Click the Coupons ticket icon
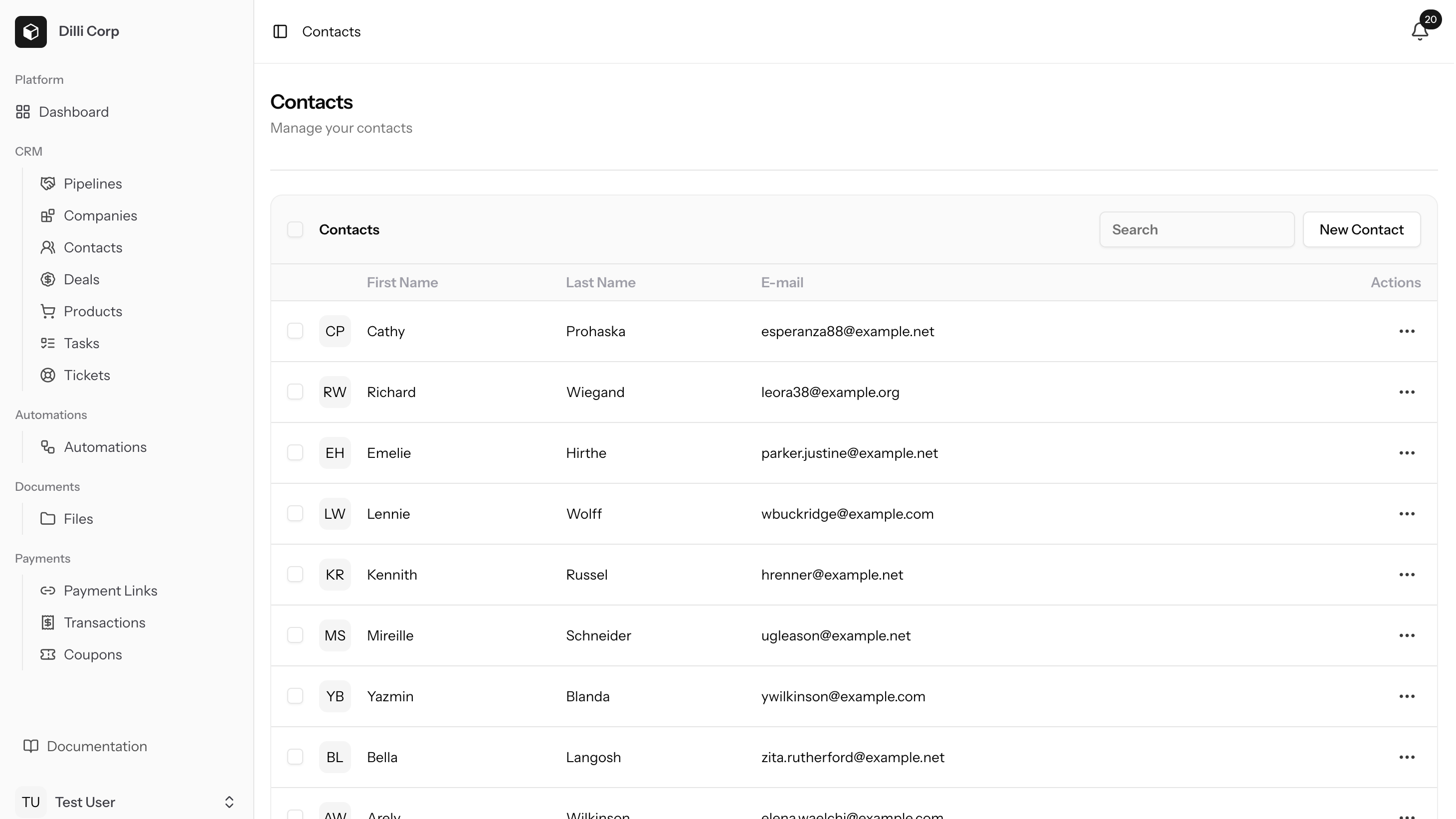Viewport: 1456px width, 819px height. pyautogui.click(x=48, y=654)
